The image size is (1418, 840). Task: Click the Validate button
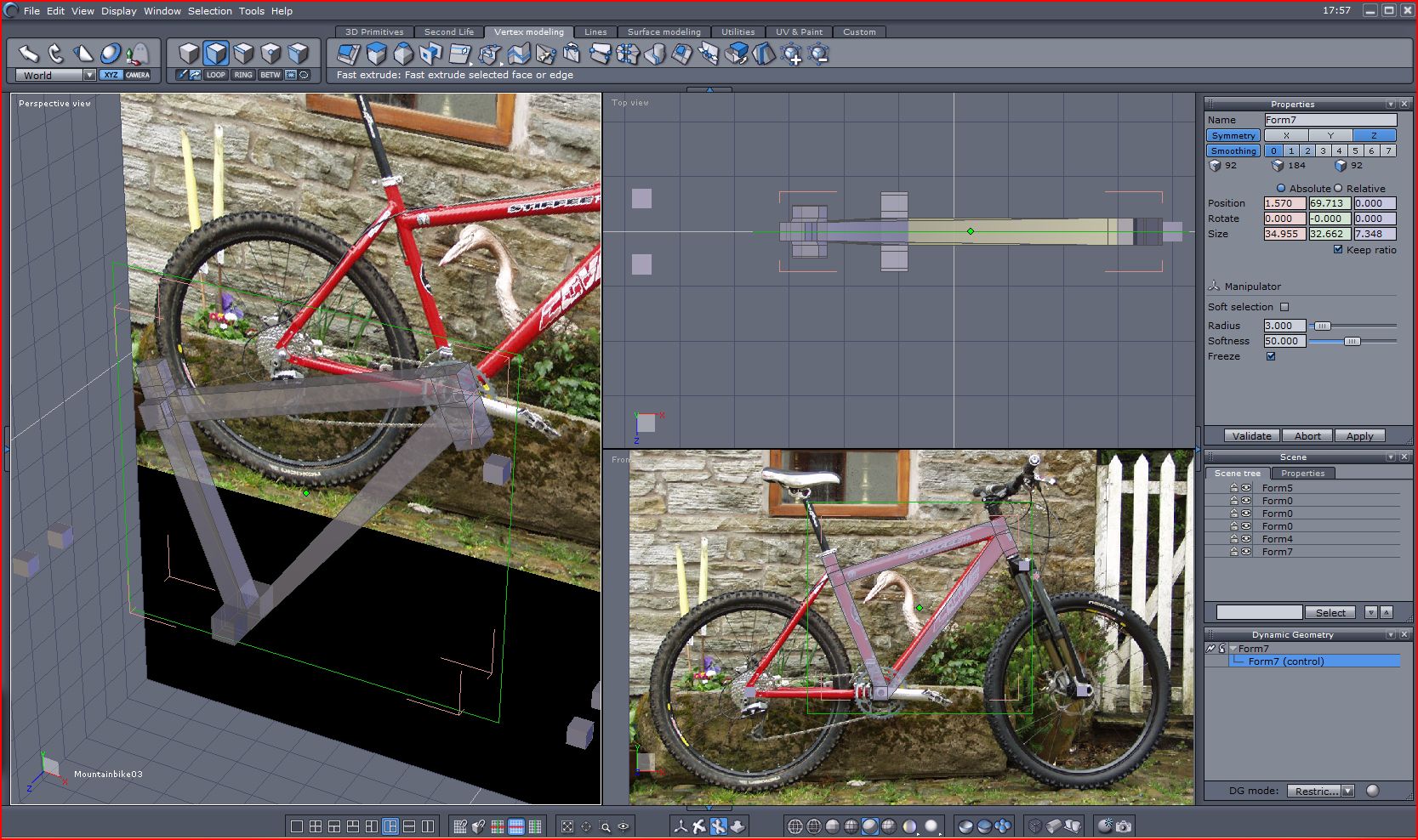1251,436
